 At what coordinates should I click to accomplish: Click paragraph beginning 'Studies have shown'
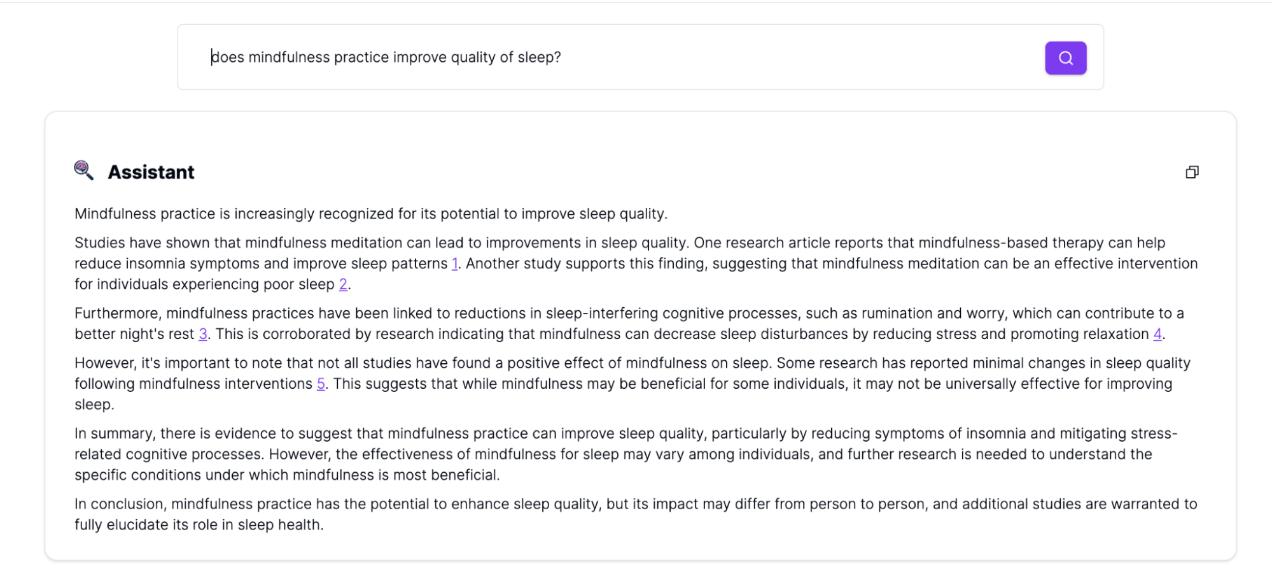[x=636, y=264]
